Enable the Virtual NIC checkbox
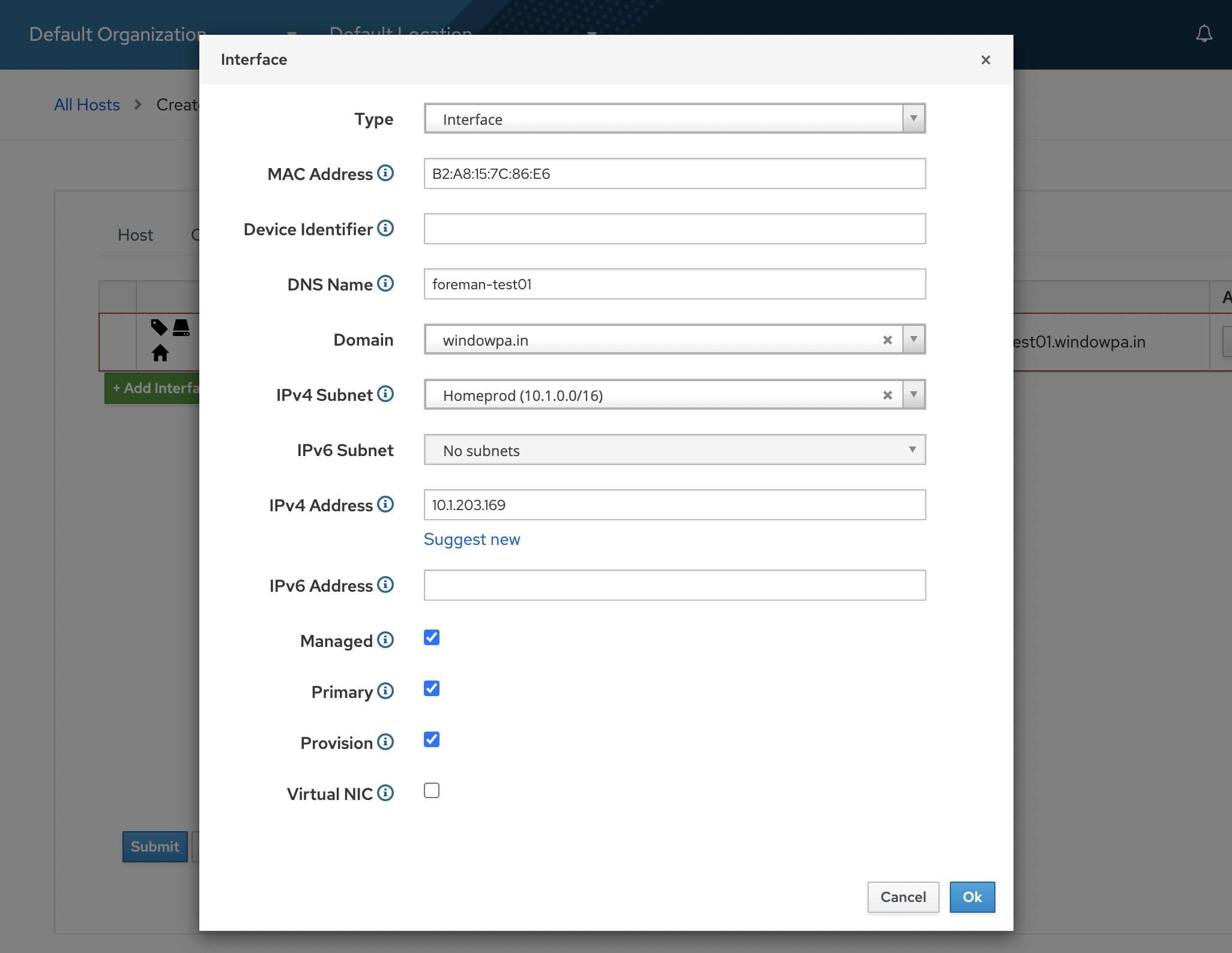Screen dimensions: 1232x953 tap(432, 790)
